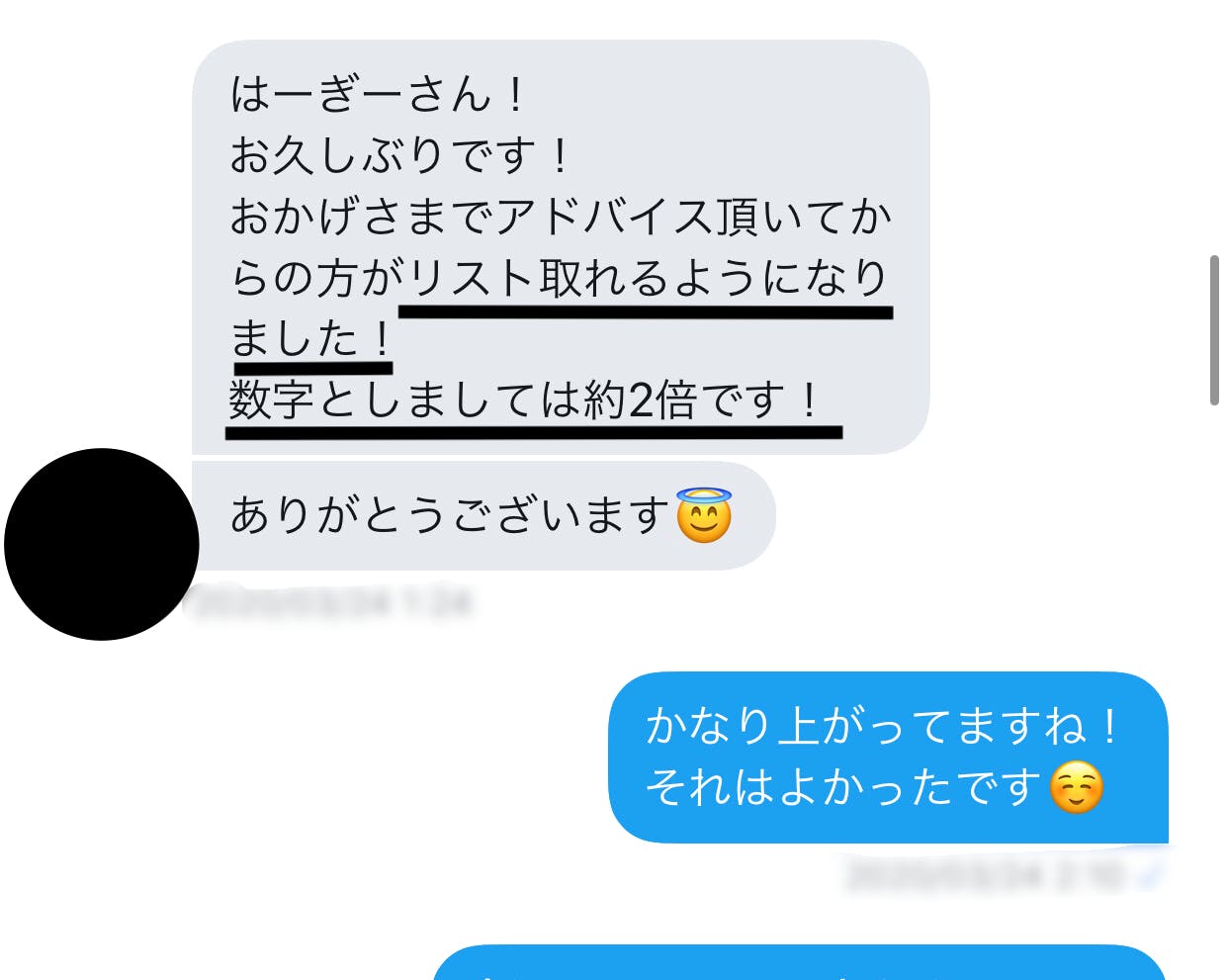The image size is (1228, 980).
Task: Click the black circular profile avatar
Action: pos(102,544)
